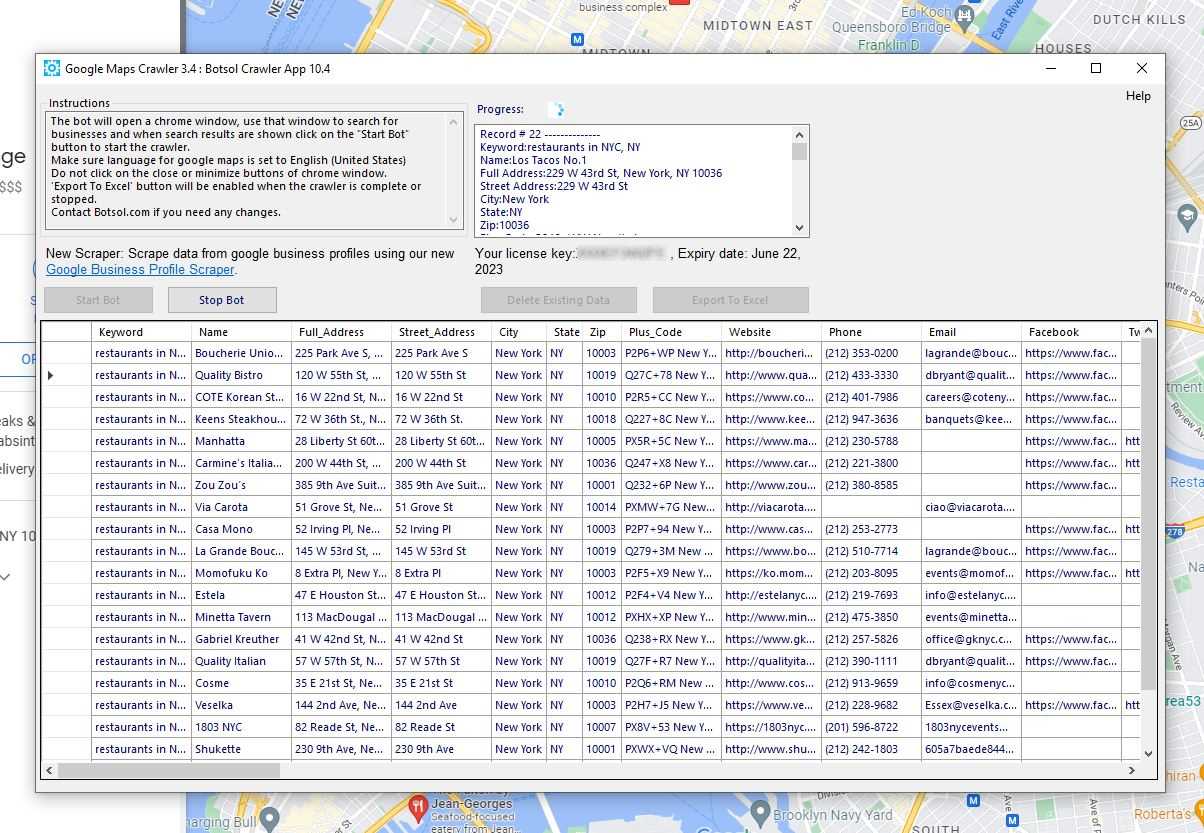Screen dimensions: 1204x833
Task: Select the 'Carmine's Italia...' name cell
Action: [x=242, y=463]
